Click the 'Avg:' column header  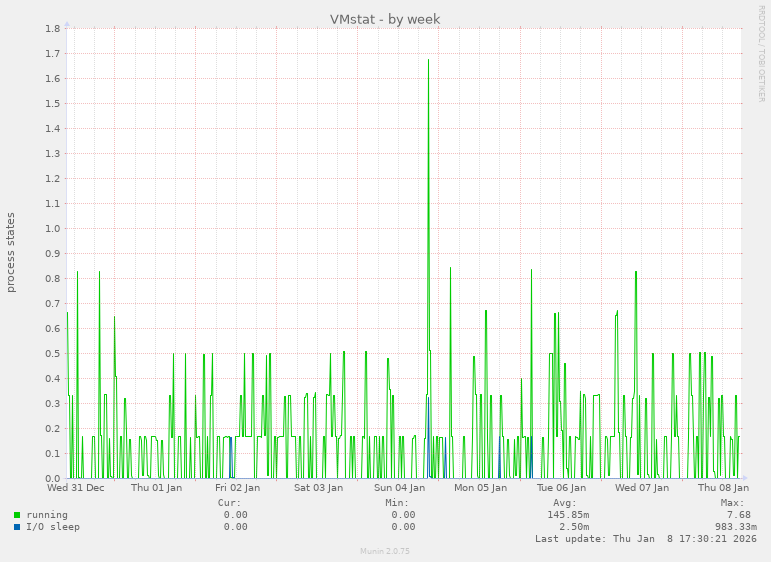565,502
